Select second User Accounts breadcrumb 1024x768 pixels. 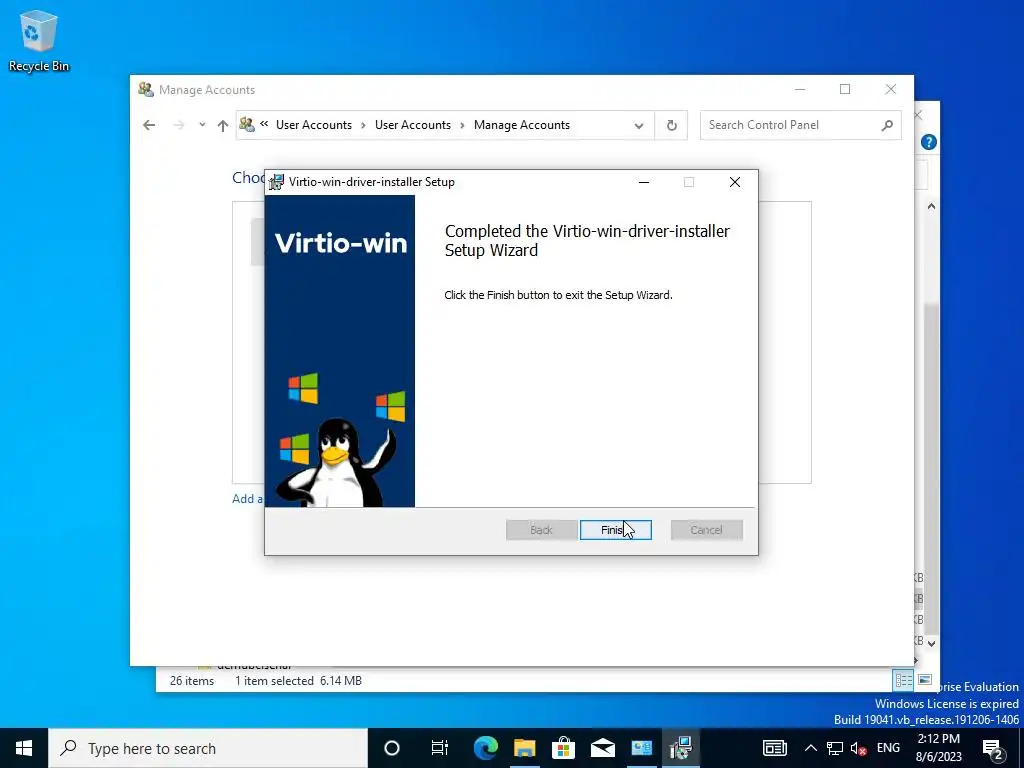coord(413,125)
